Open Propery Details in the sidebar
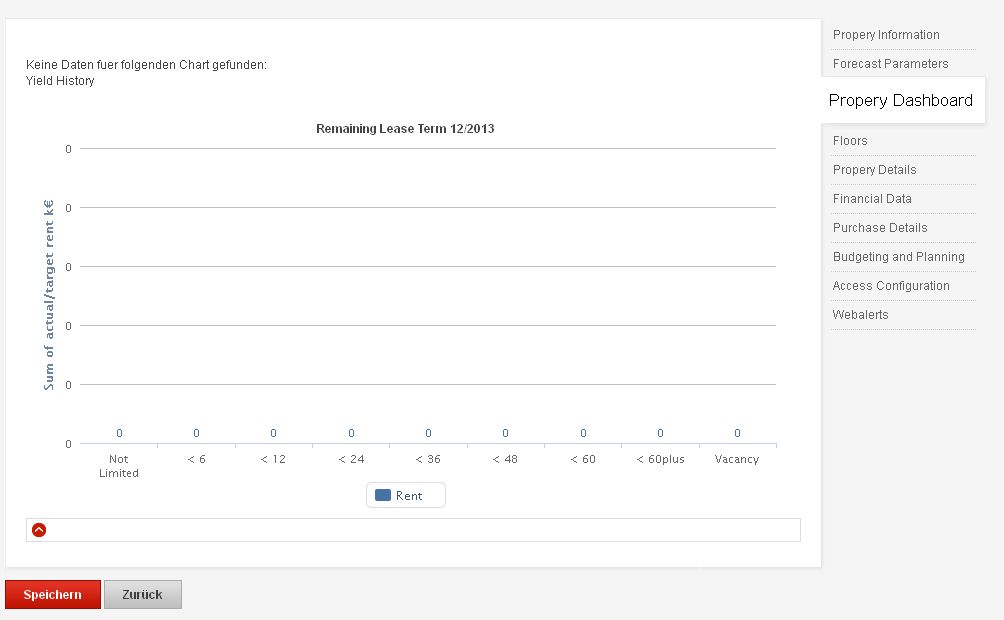The width and height of the screenshot is (1004, 620). pos(874,170)
